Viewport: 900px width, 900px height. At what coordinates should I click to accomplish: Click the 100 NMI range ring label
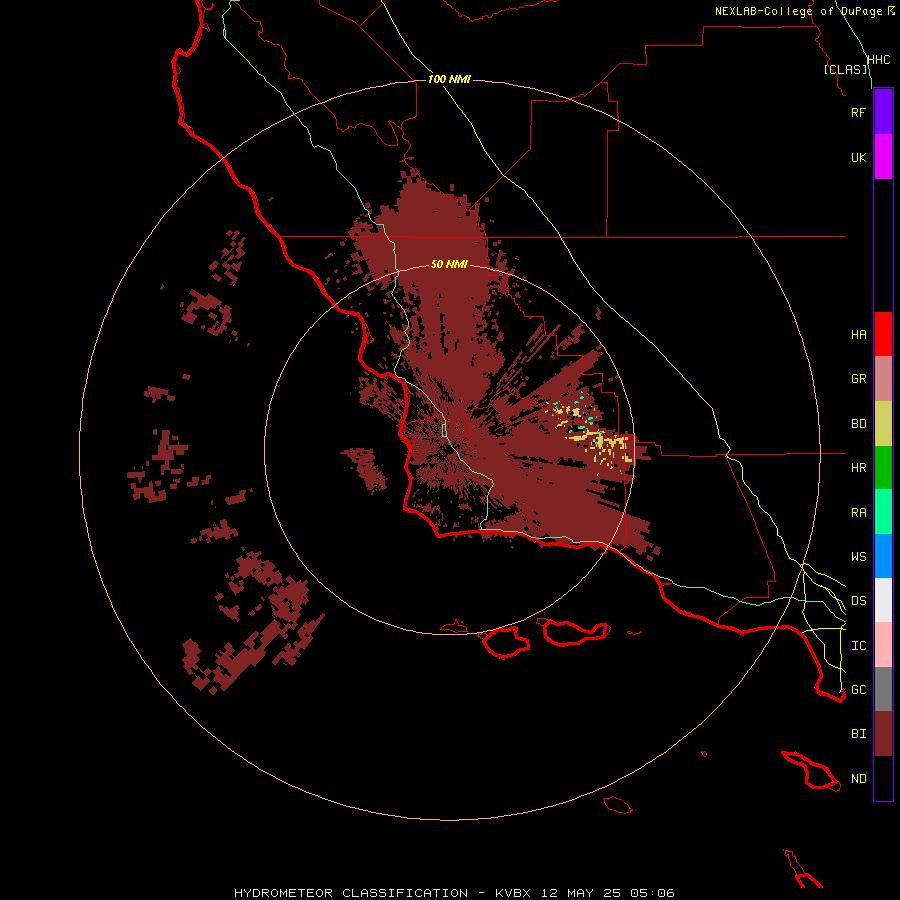(449, 79)
